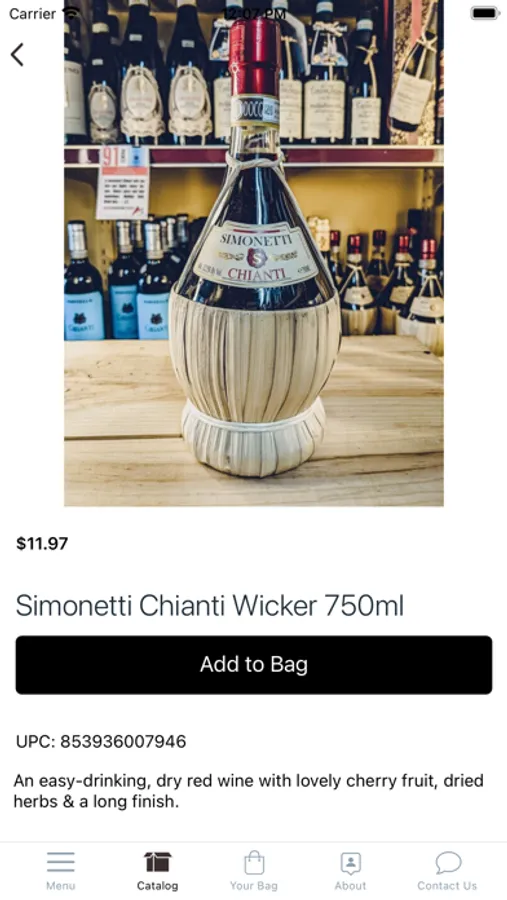The height and width of the screenshot is (900, 507).
Task: Switch to the Catalog tab label
Action: (x=157, y=886)
